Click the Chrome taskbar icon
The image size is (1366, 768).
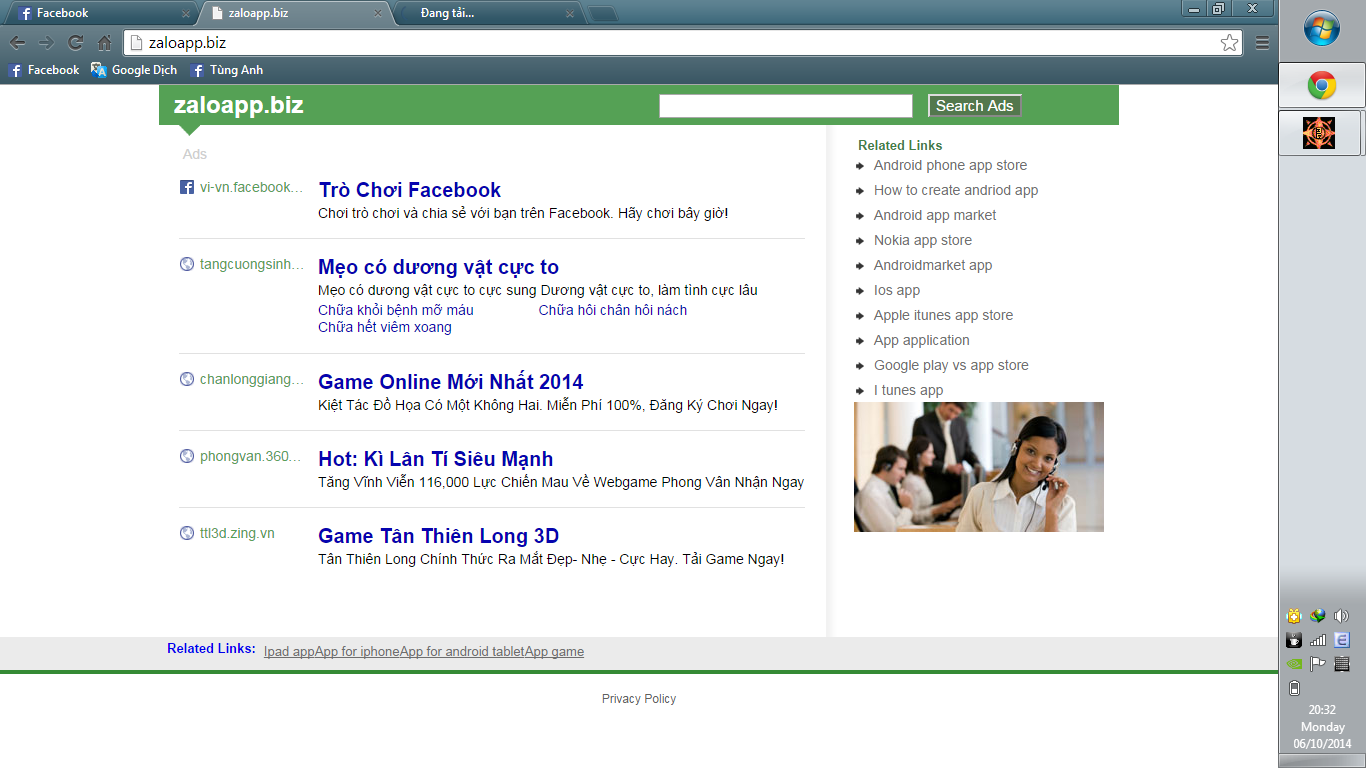1322,87
